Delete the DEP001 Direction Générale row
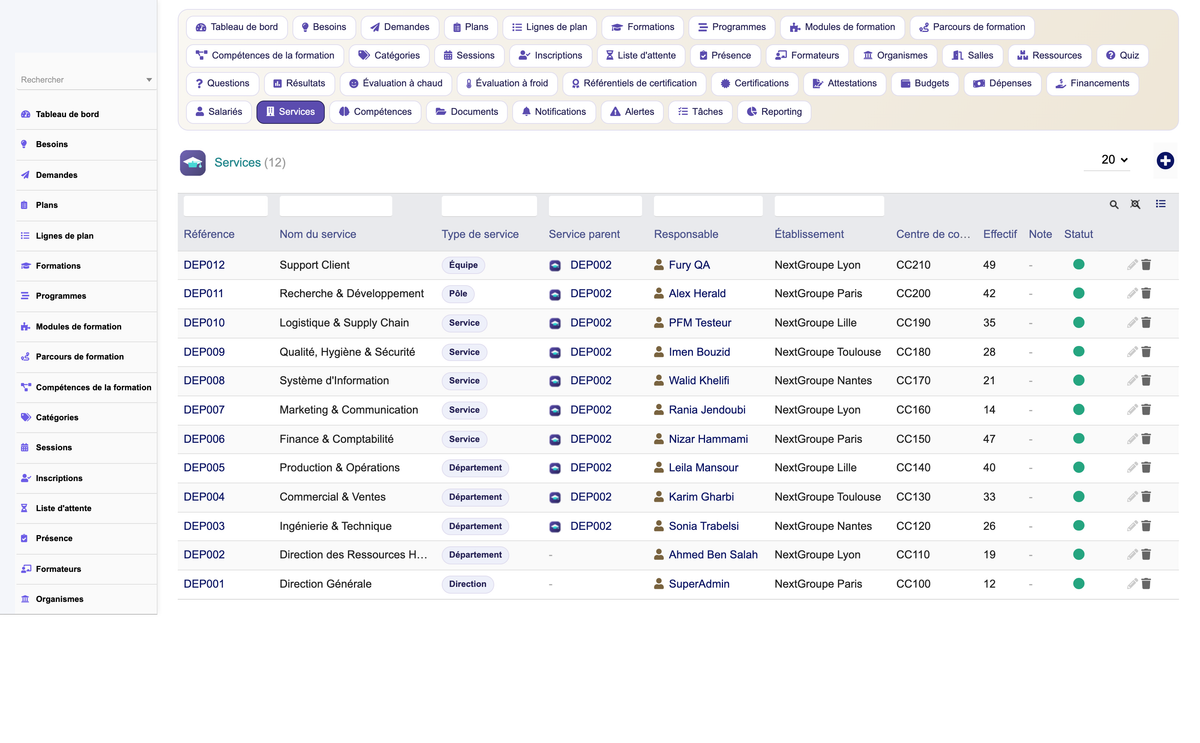Viewport: 1200px width, 743px height. coord(1146,584)
